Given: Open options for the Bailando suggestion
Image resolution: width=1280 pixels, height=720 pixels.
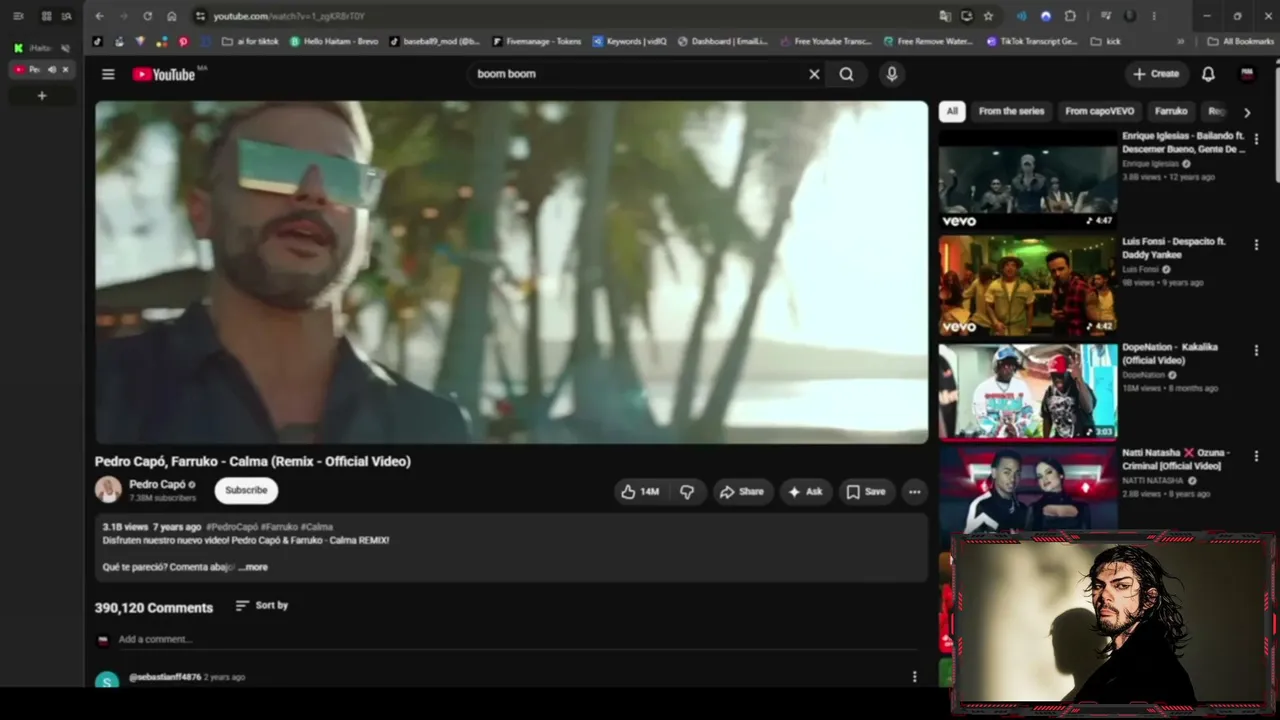Looking at the screenshot, I should tap(1257, 139).
